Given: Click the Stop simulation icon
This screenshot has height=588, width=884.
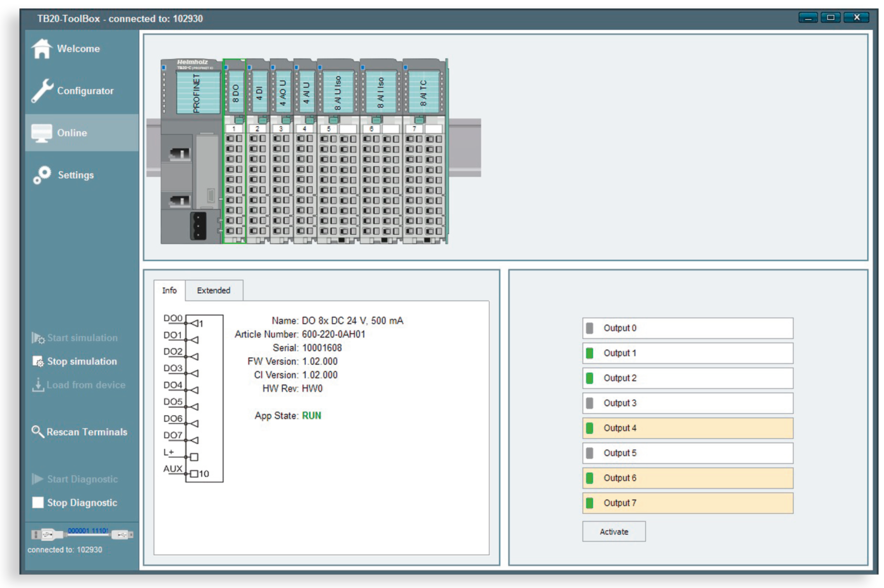Looking at the screenshot, I should 38,361.
